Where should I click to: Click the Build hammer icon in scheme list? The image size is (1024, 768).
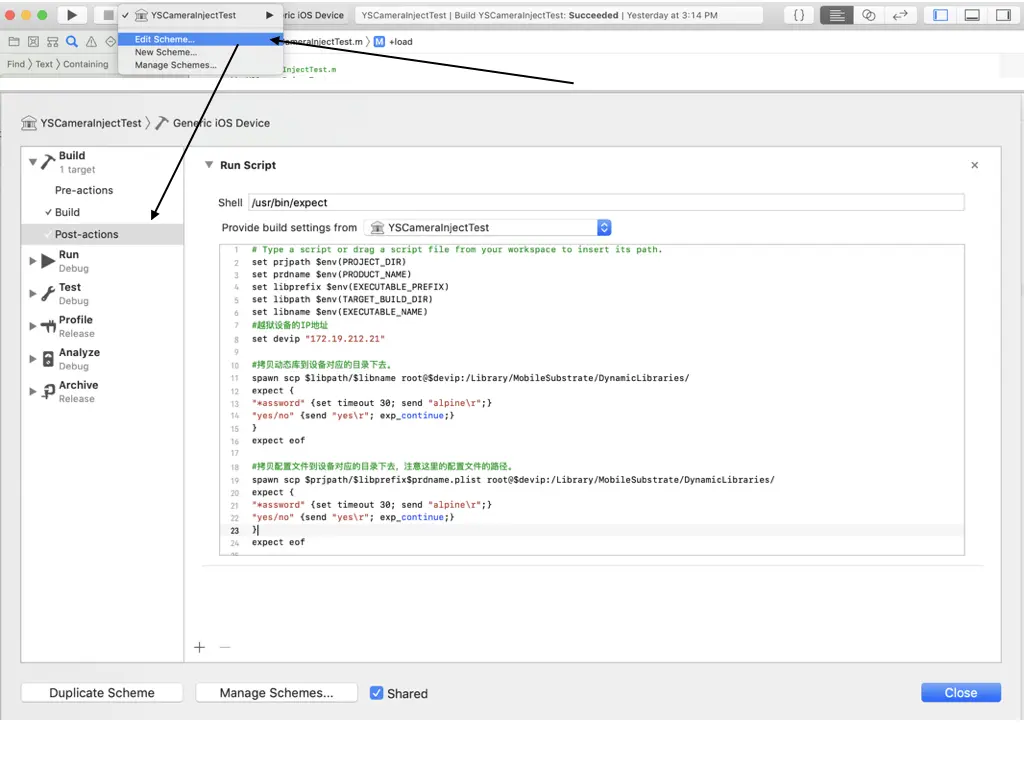[x=48, y=161]
